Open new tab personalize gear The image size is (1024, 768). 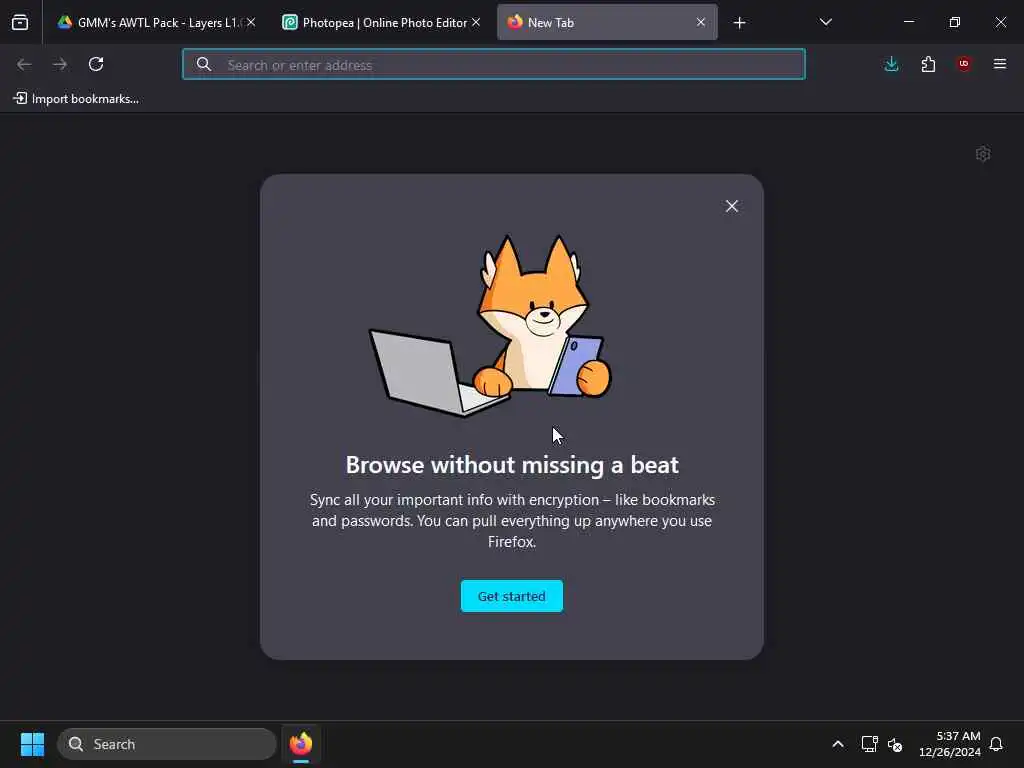(983, 154)
